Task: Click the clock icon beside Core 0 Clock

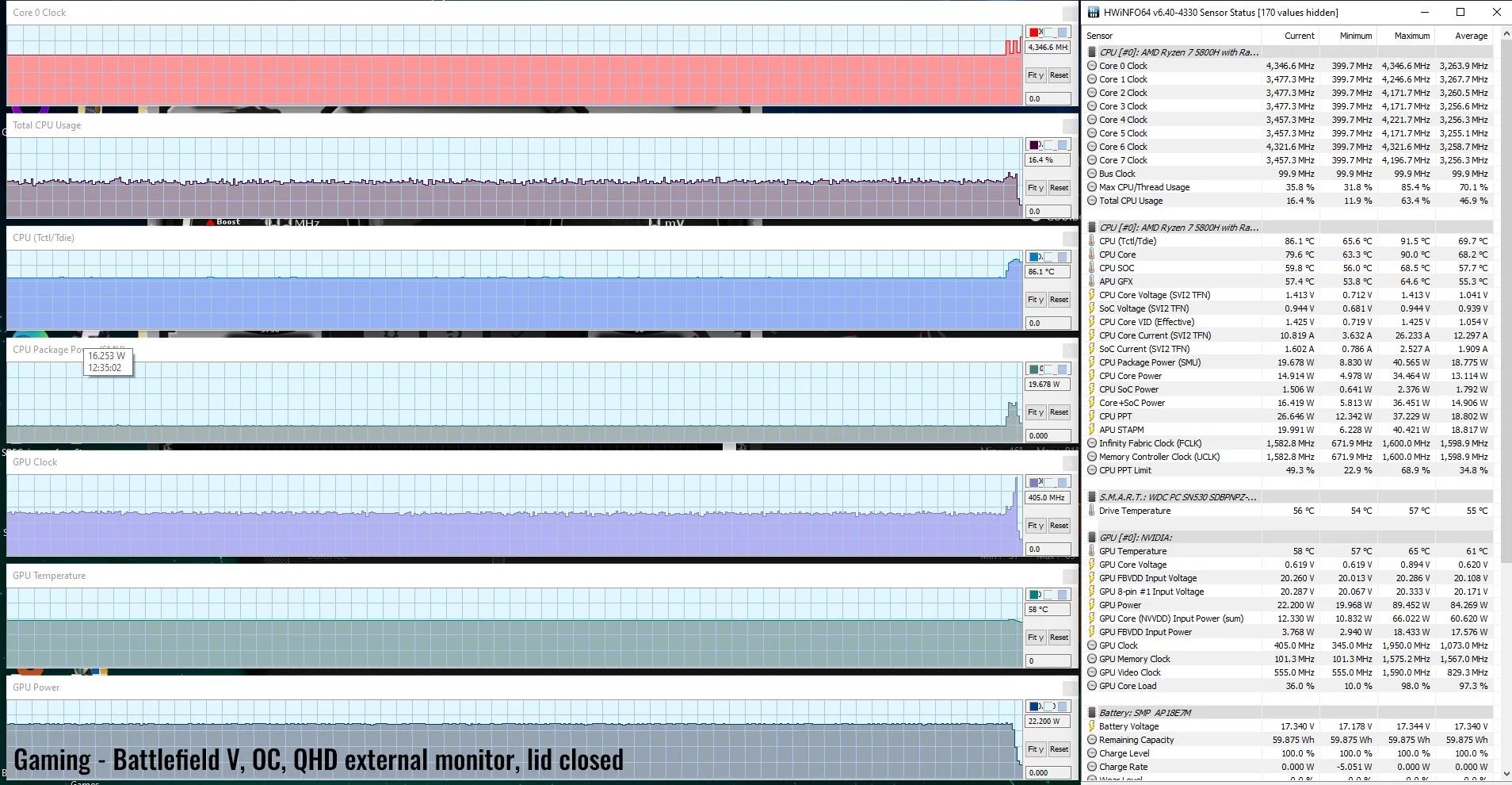Action: (1092, 66)
